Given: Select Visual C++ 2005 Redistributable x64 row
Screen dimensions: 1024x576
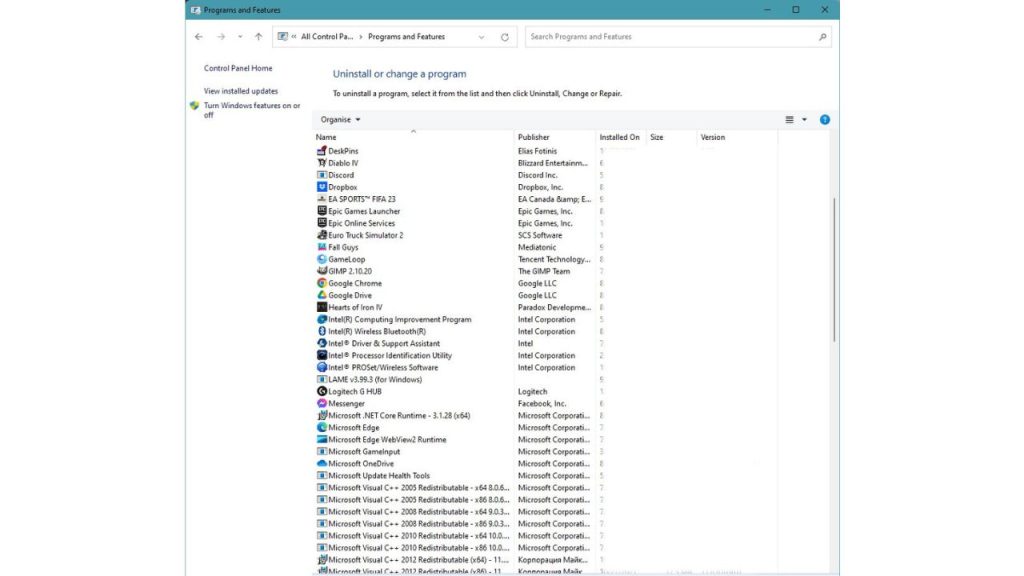Looking at the screenshot, I should [545, 488].
